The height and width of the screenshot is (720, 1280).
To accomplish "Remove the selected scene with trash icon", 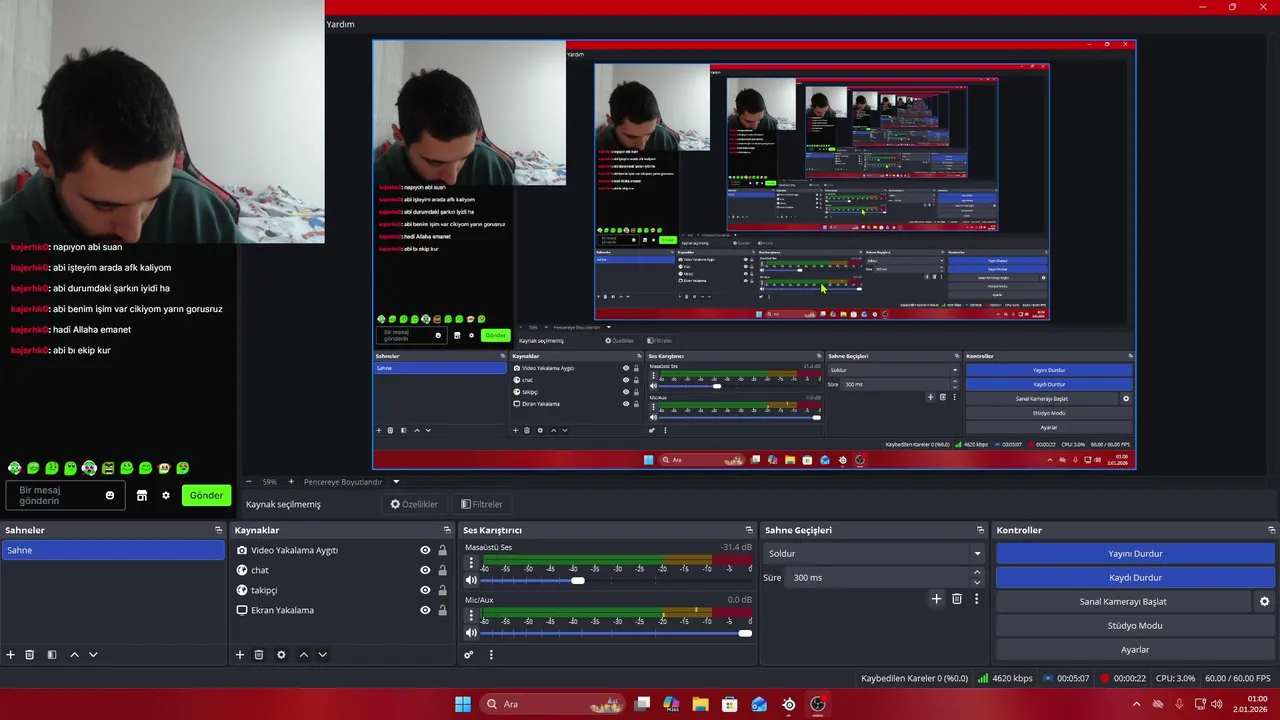I will click(30, 654).
